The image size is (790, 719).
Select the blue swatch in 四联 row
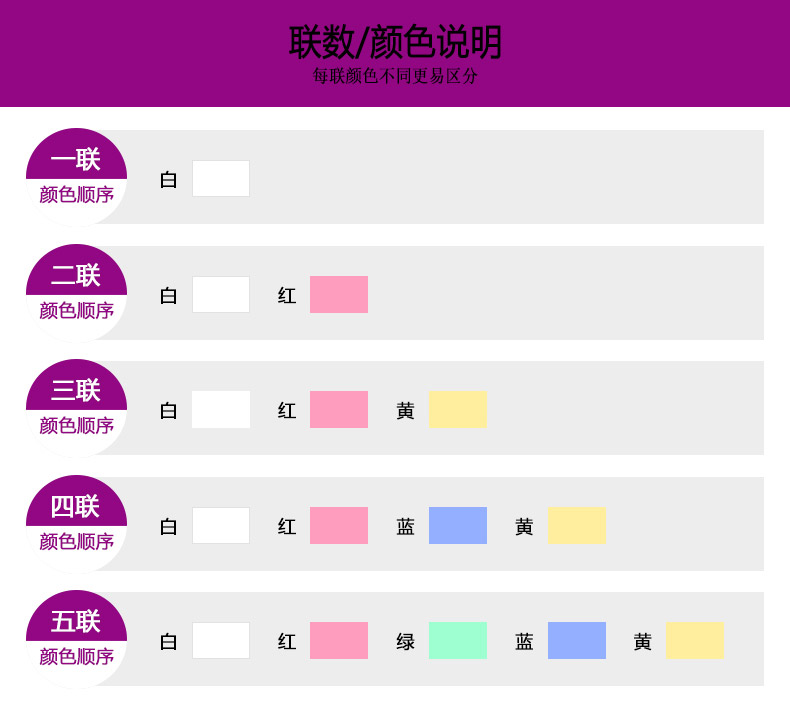click(458, 526)
